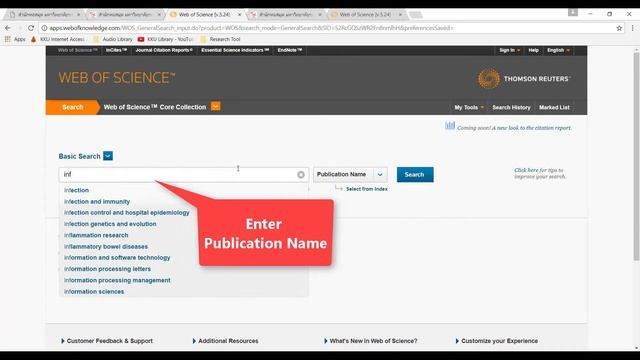Open Essential Science Indicators item
The height and width of the screenshot is (360, 640).
235,50
